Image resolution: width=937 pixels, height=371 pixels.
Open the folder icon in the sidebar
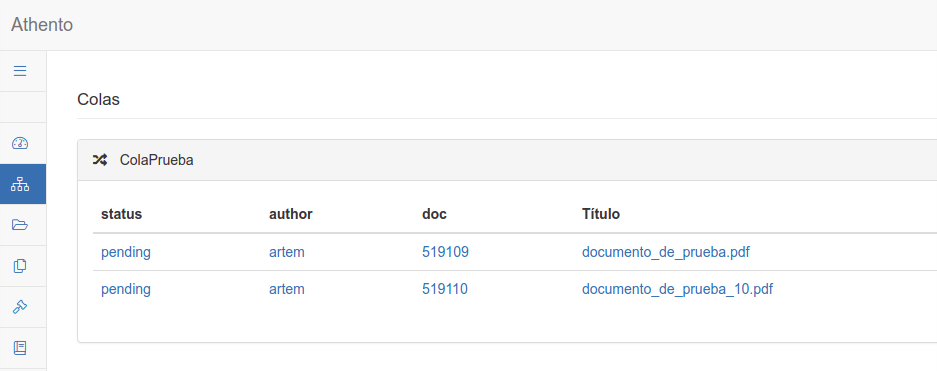coord(20,225)
